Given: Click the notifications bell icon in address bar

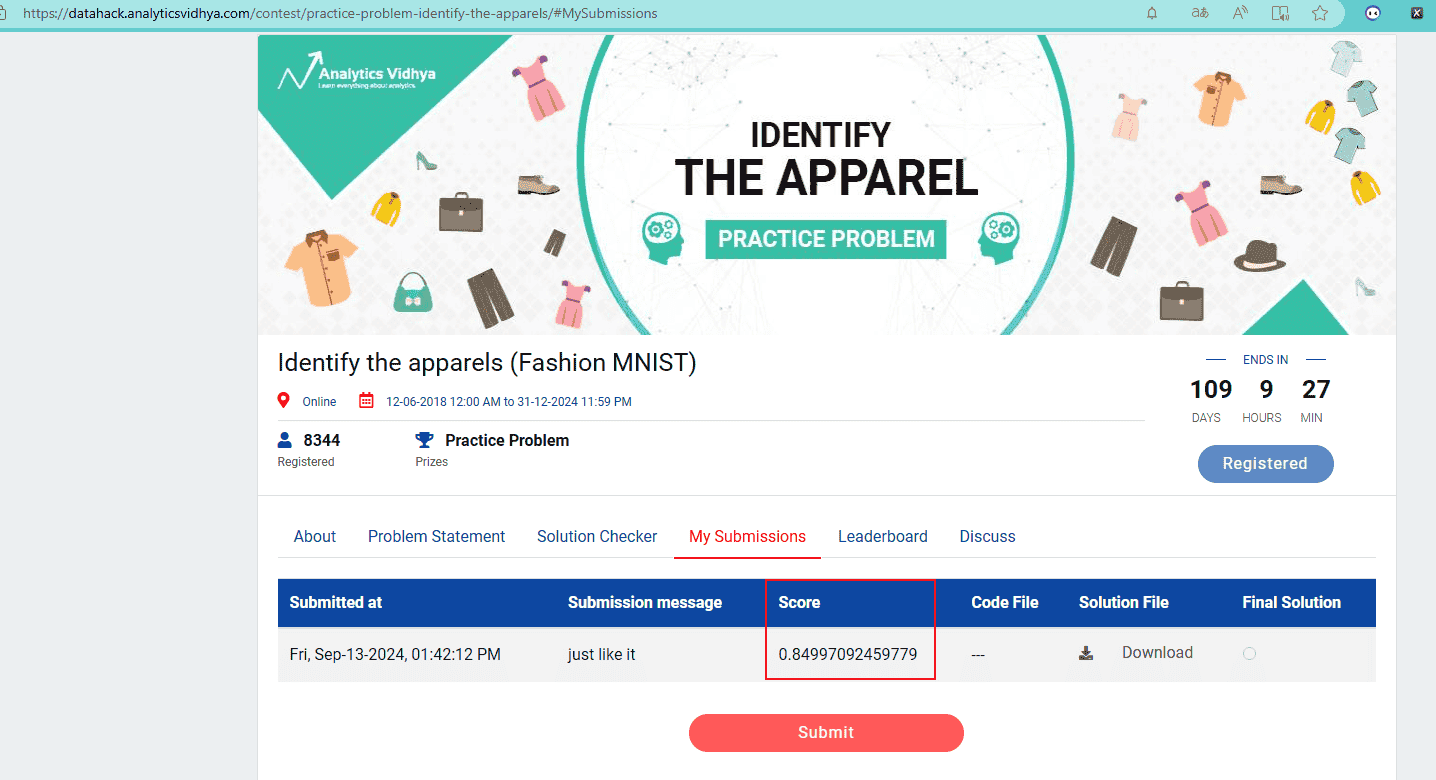Looking at the screenshot, I should pos(1152,13).
